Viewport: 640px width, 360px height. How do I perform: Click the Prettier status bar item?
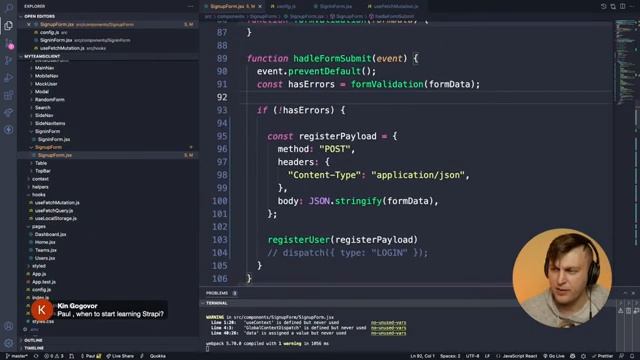[x=602, y=356]
